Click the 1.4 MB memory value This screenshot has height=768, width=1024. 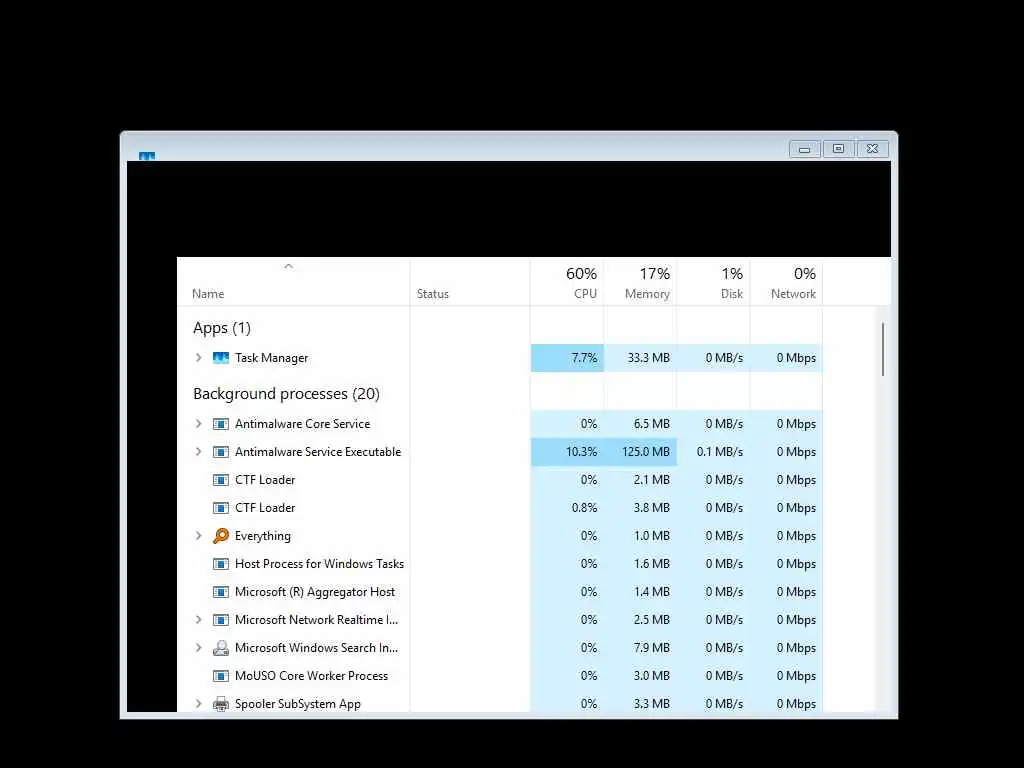652,592
